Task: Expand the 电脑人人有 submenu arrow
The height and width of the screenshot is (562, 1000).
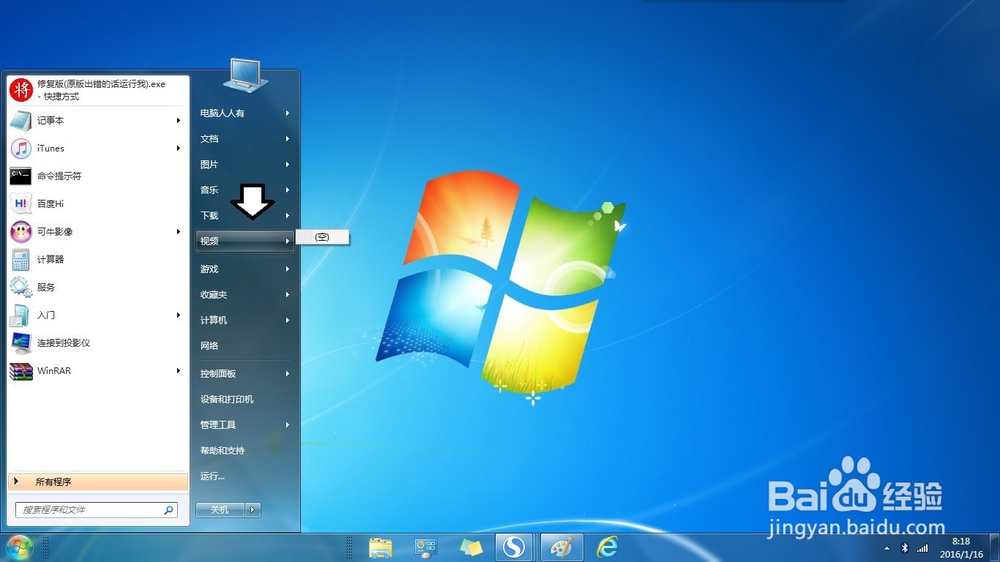Action: tap(288, 113)
